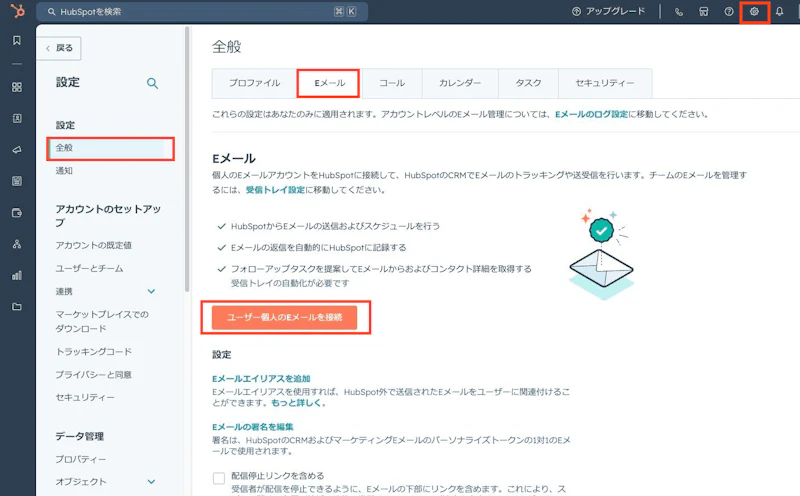Click the アップグレード upgrade button

608,11
